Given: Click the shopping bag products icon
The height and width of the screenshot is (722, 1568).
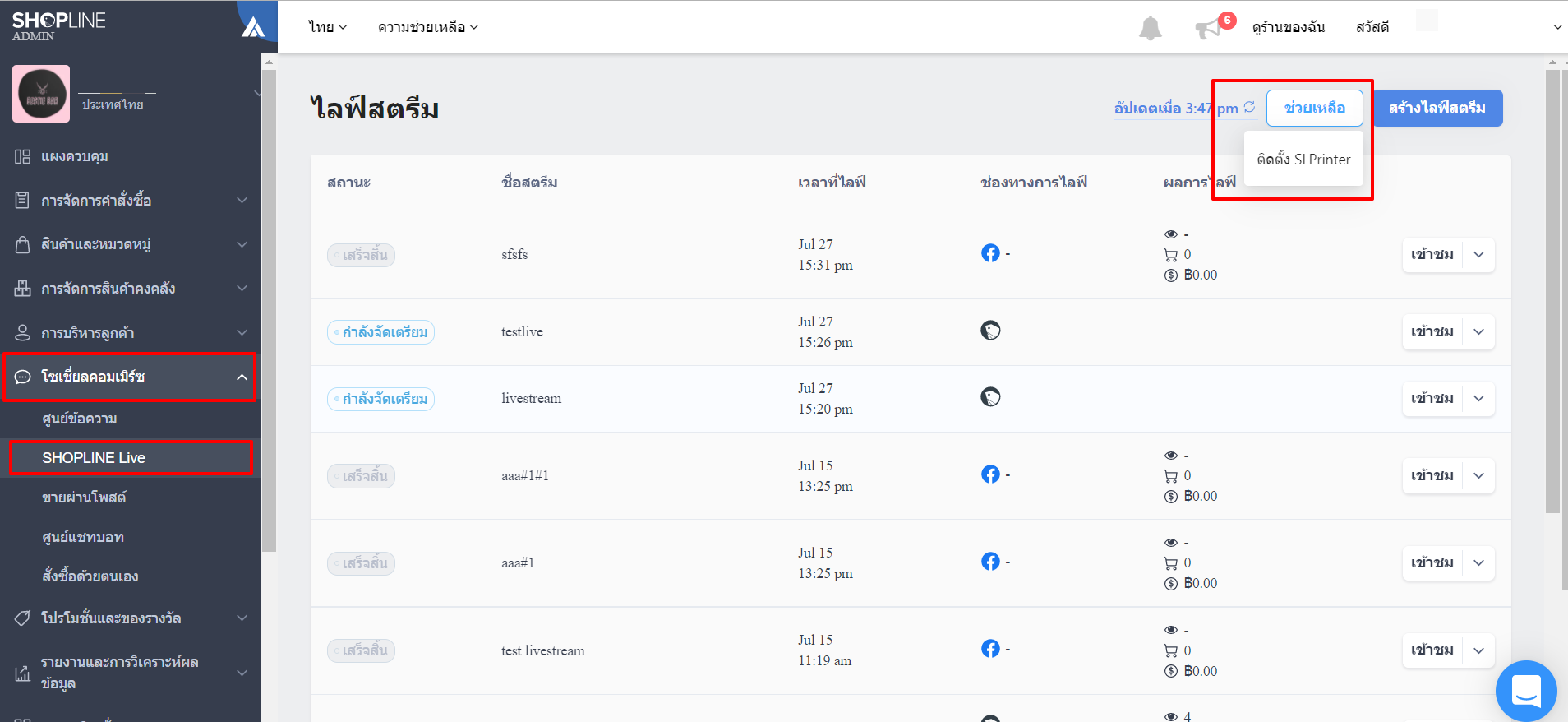Looking at the screenshot, I should tap(22, 244).
